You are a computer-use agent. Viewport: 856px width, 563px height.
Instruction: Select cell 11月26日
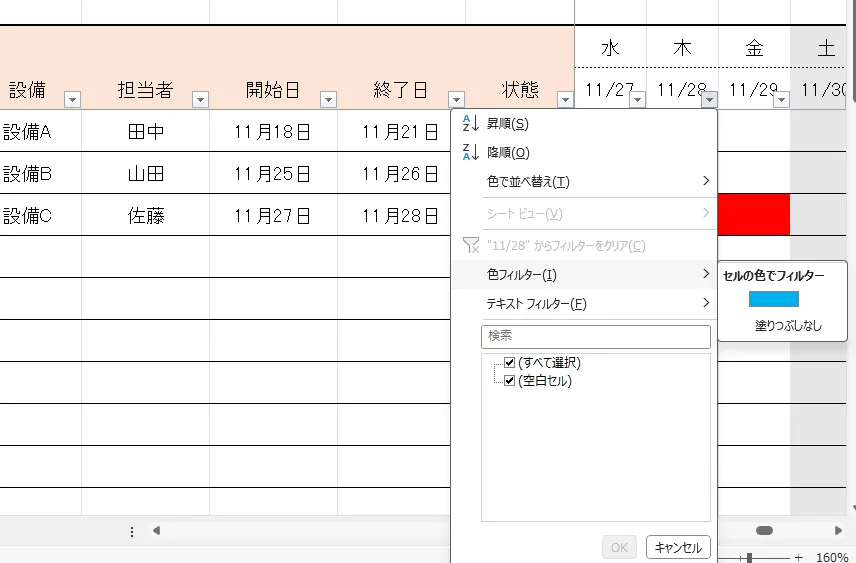tap(394, 174)
